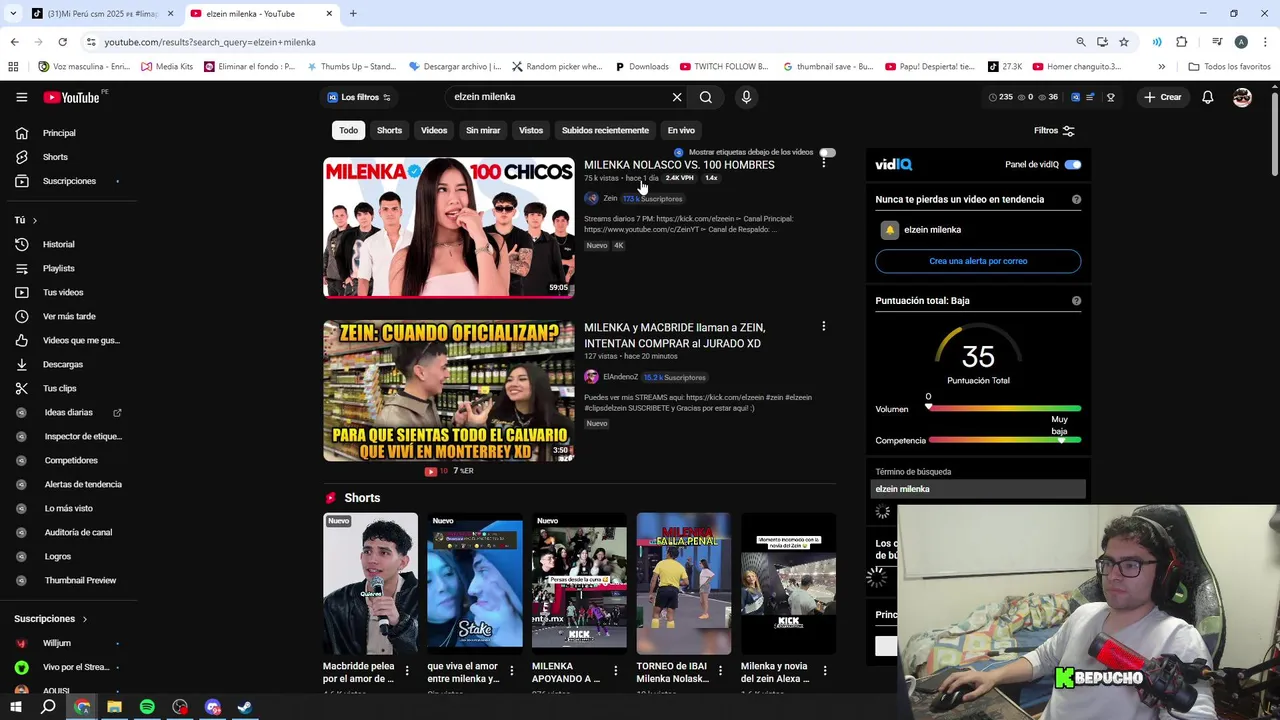
Task: Open Ver más tarde in the sidebar
Action: click(x=68, y=316)
